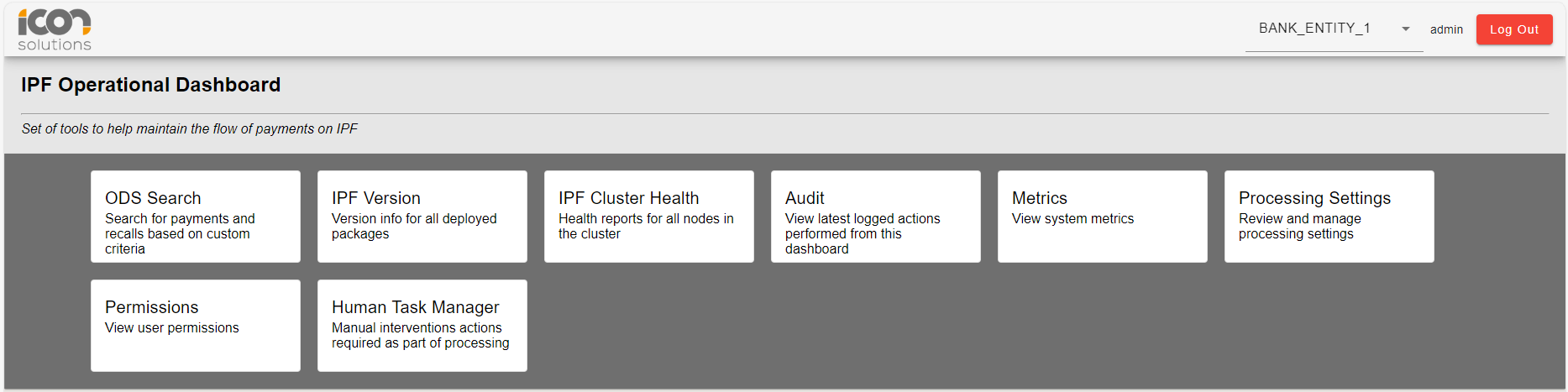Open the BANK_ENTITY_1 entity selector
Screen dimensions: 1568x392
coord(1315,29)
